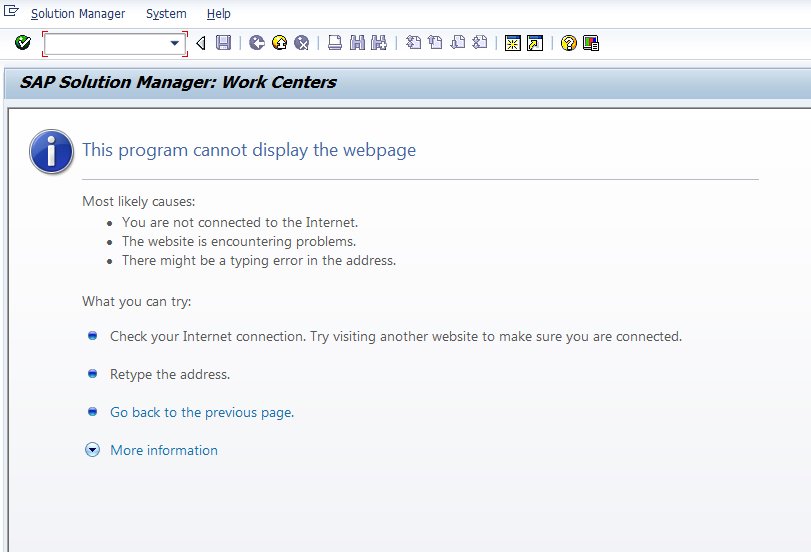The width and height of the screenshot is (811, 552).
Task: Click the 'More information' link
Action: coord(164,450)
